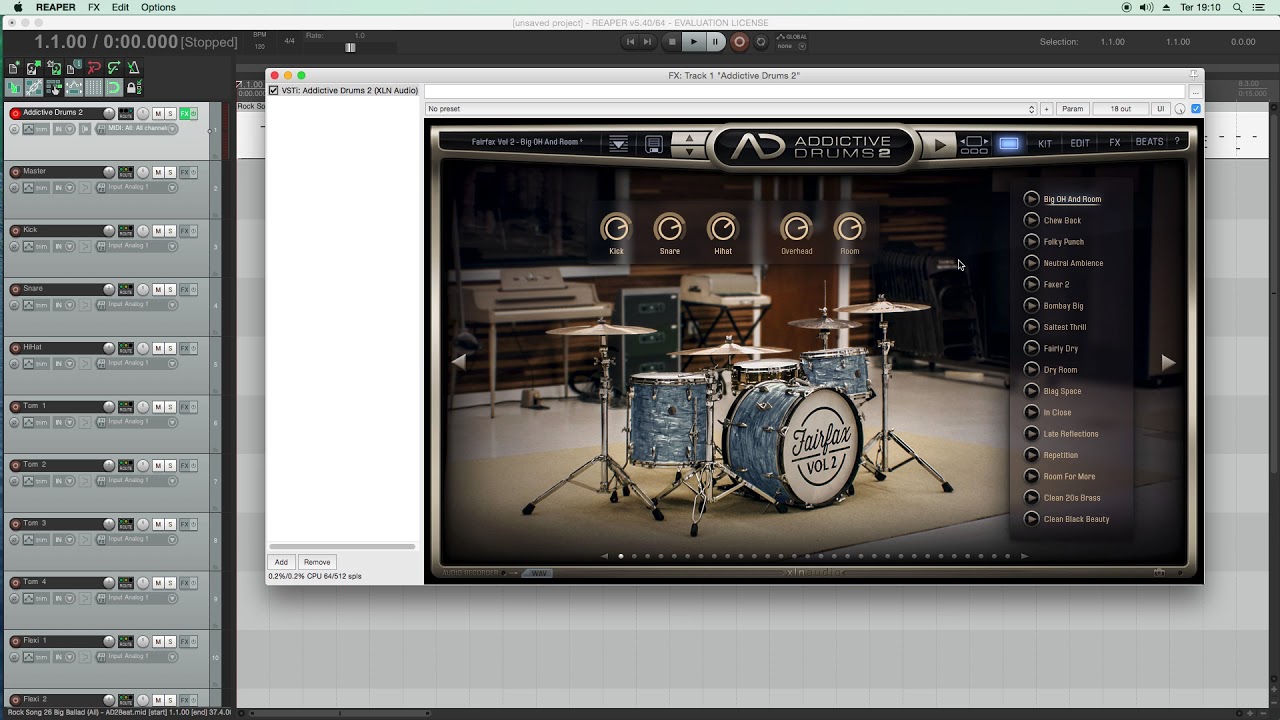Screen dimensions: 1280x720
Task: Open the Edit menu in the menu bar
Action: (x=120, y=7)
